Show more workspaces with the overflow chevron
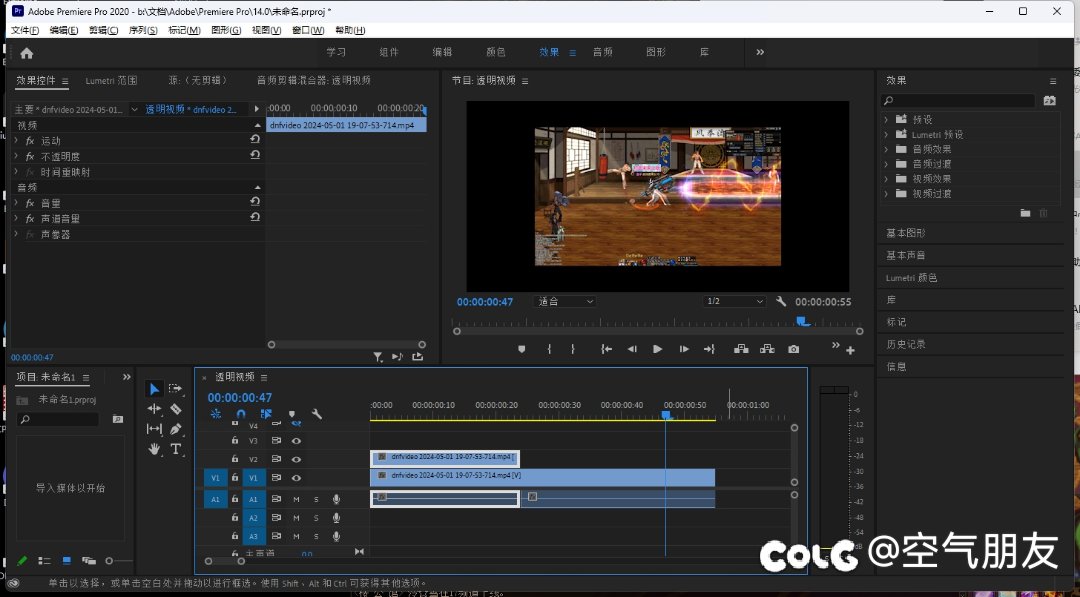 760,52
